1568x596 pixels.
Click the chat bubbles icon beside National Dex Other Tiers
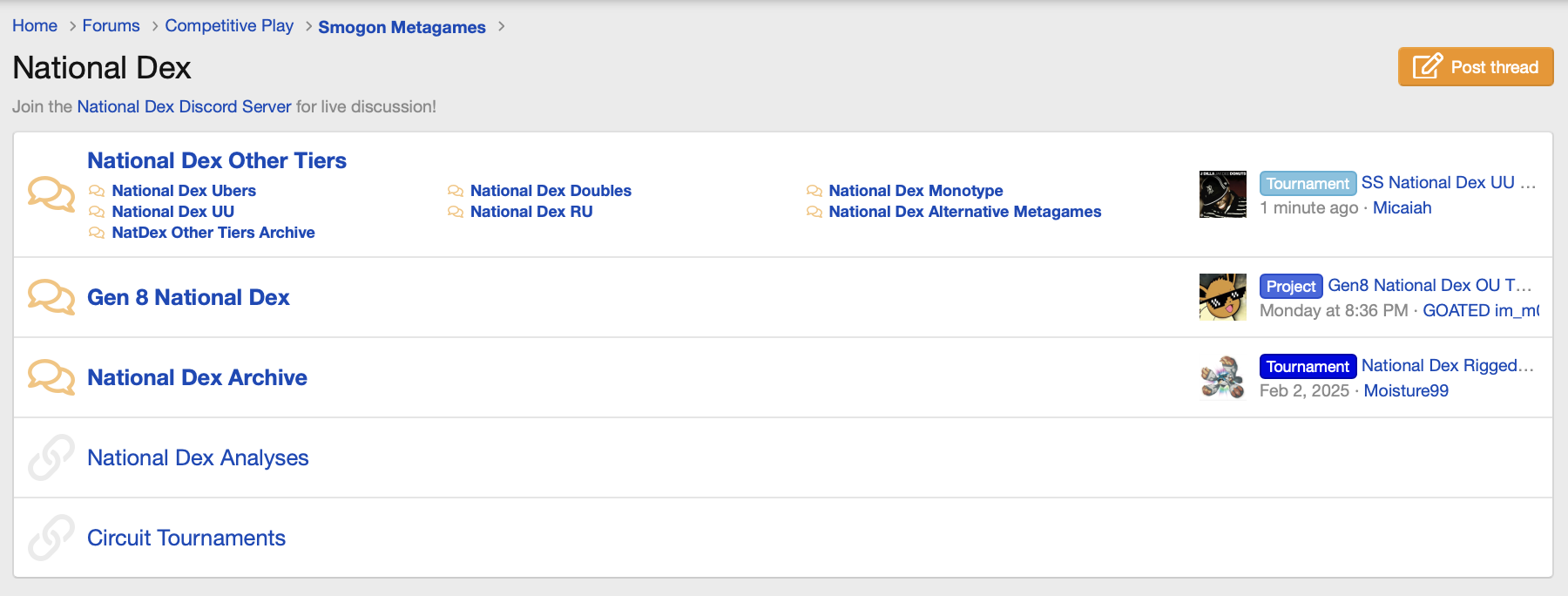[x=51, y=194]
